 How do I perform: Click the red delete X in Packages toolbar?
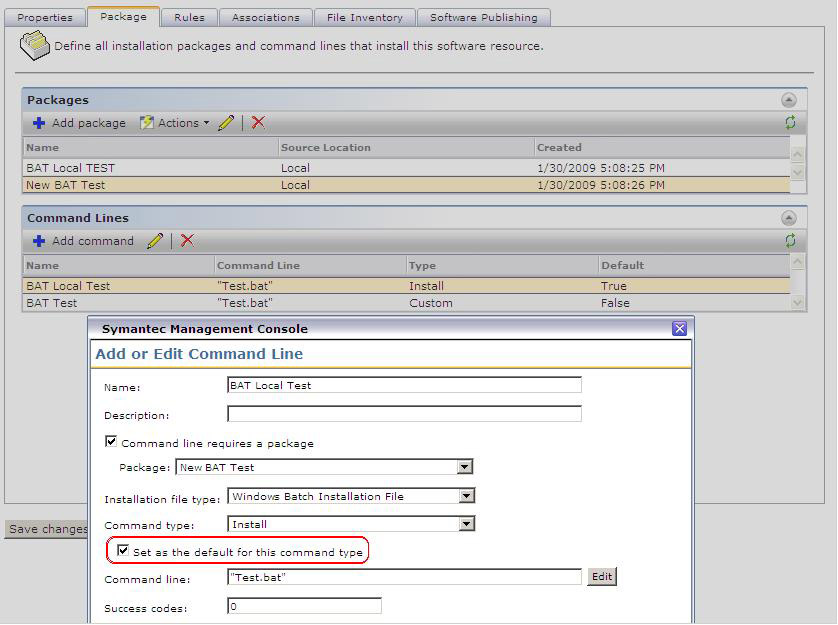click(x=258, y=123)
